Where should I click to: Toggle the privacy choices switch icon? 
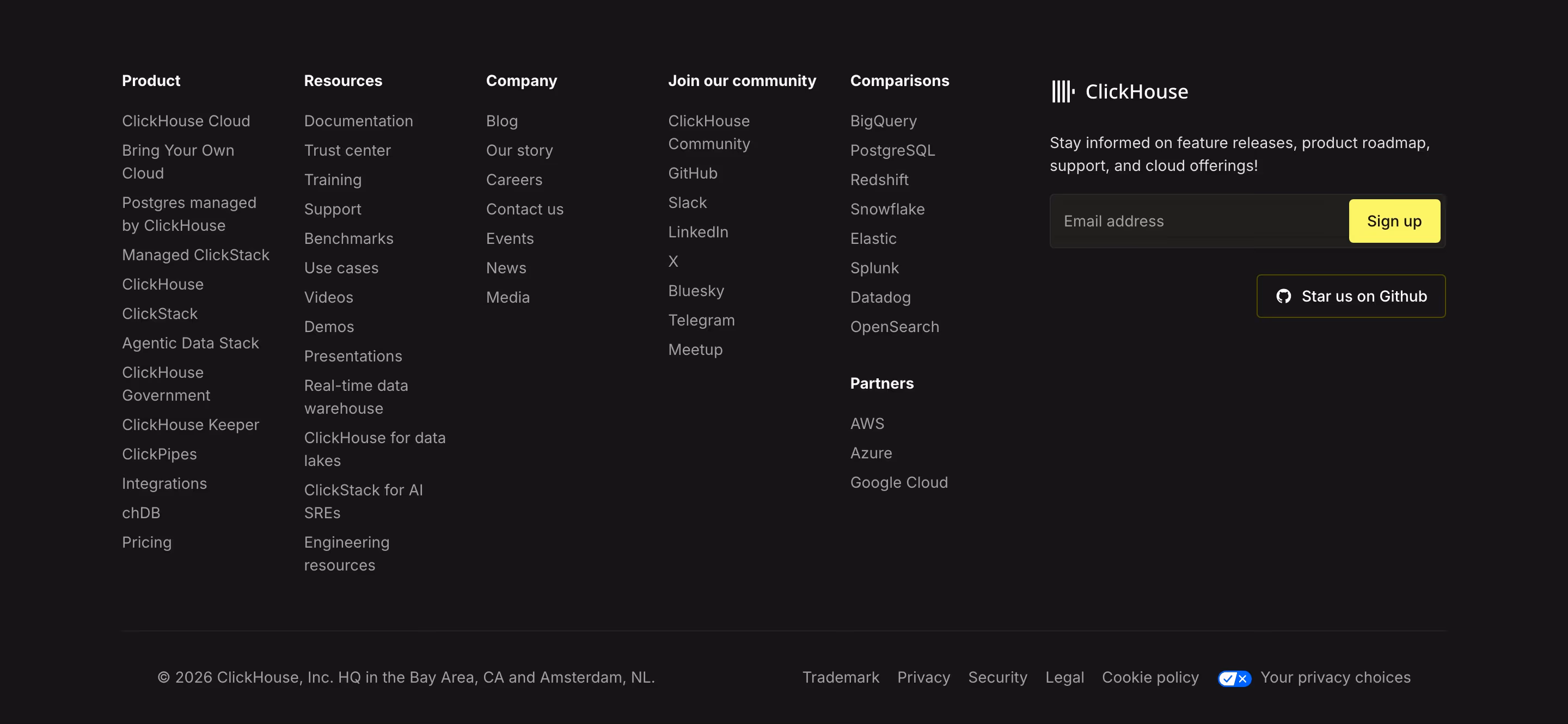tap(1234, 678)
